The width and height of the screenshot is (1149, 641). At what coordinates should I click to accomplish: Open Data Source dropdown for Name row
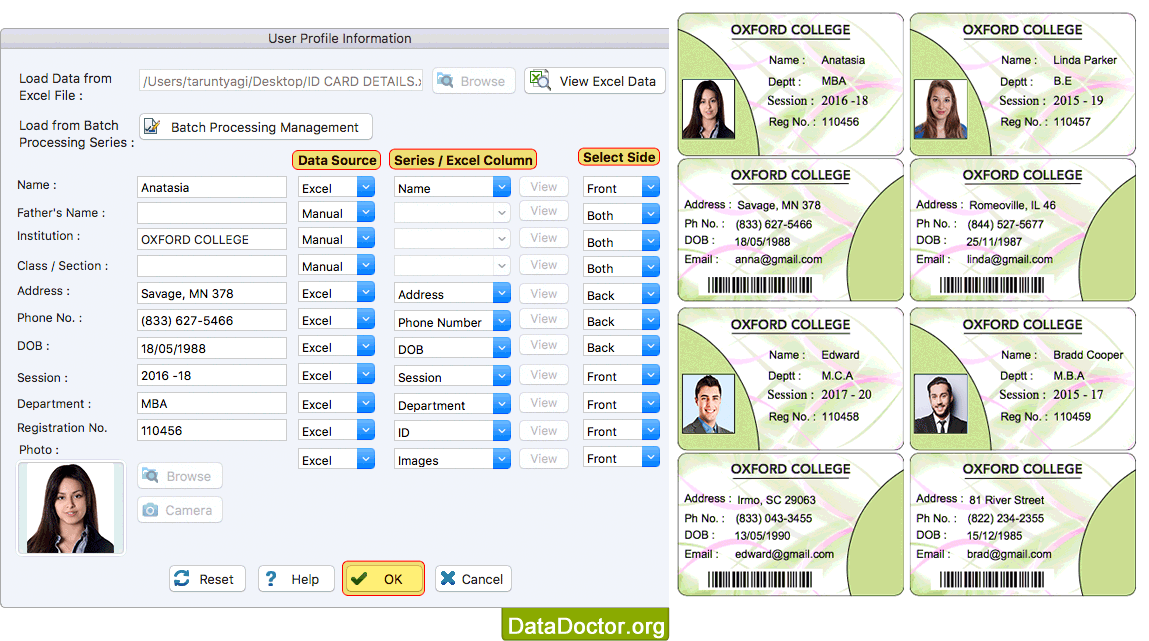click(336, 188)
